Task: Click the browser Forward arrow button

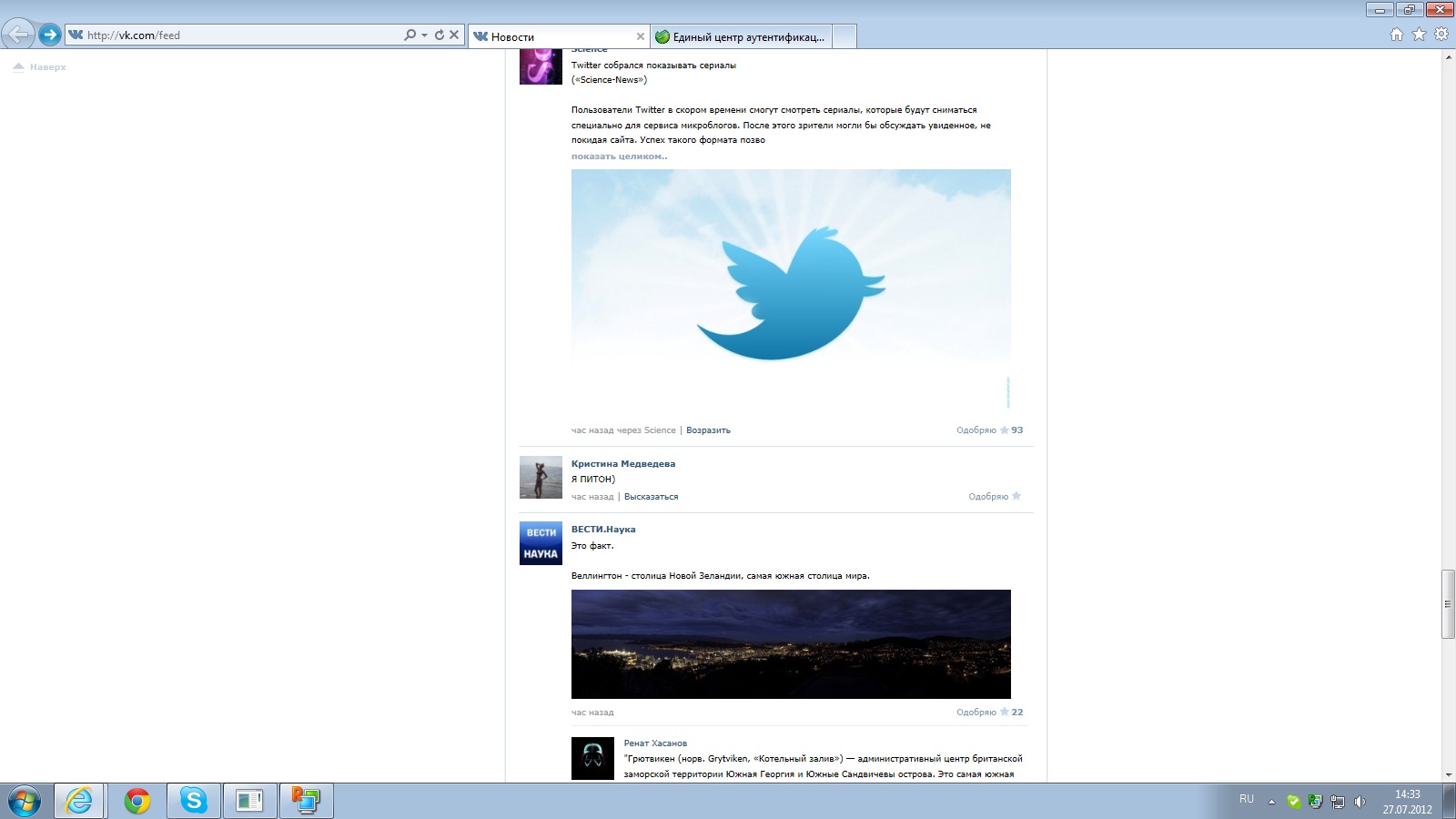Action: [50, 35]
